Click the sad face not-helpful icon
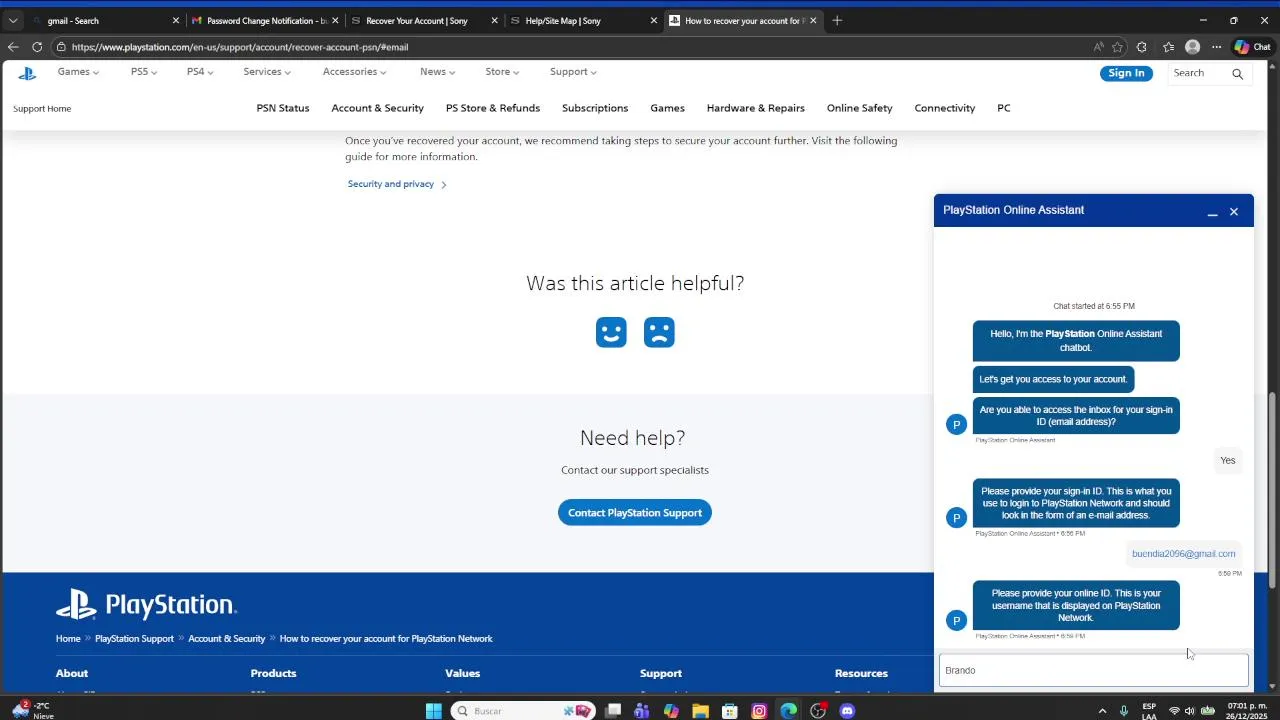The width and height of the screenshot is (1280, 720). (659, 332)
